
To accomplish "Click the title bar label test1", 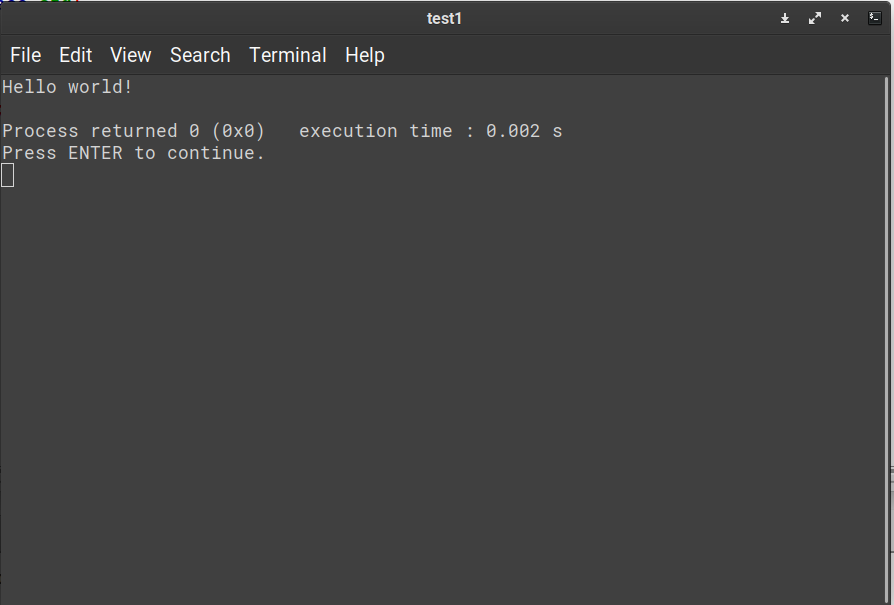I will [x=444, y=18].
